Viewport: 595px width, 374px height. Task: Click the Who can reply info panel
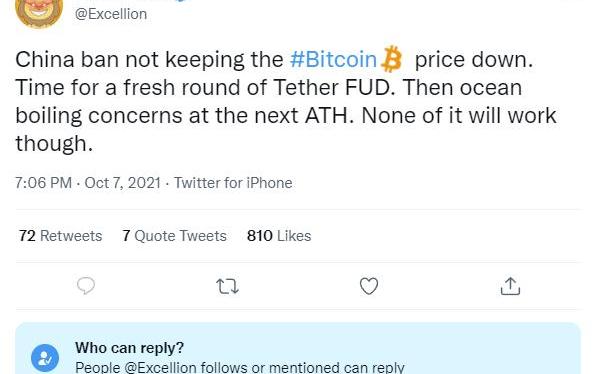point(298,349)
